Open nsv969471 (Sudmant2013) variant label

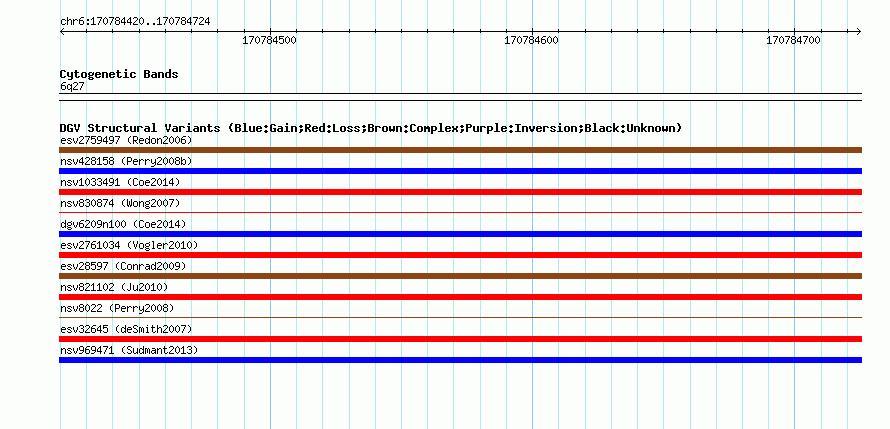[129, 350]
